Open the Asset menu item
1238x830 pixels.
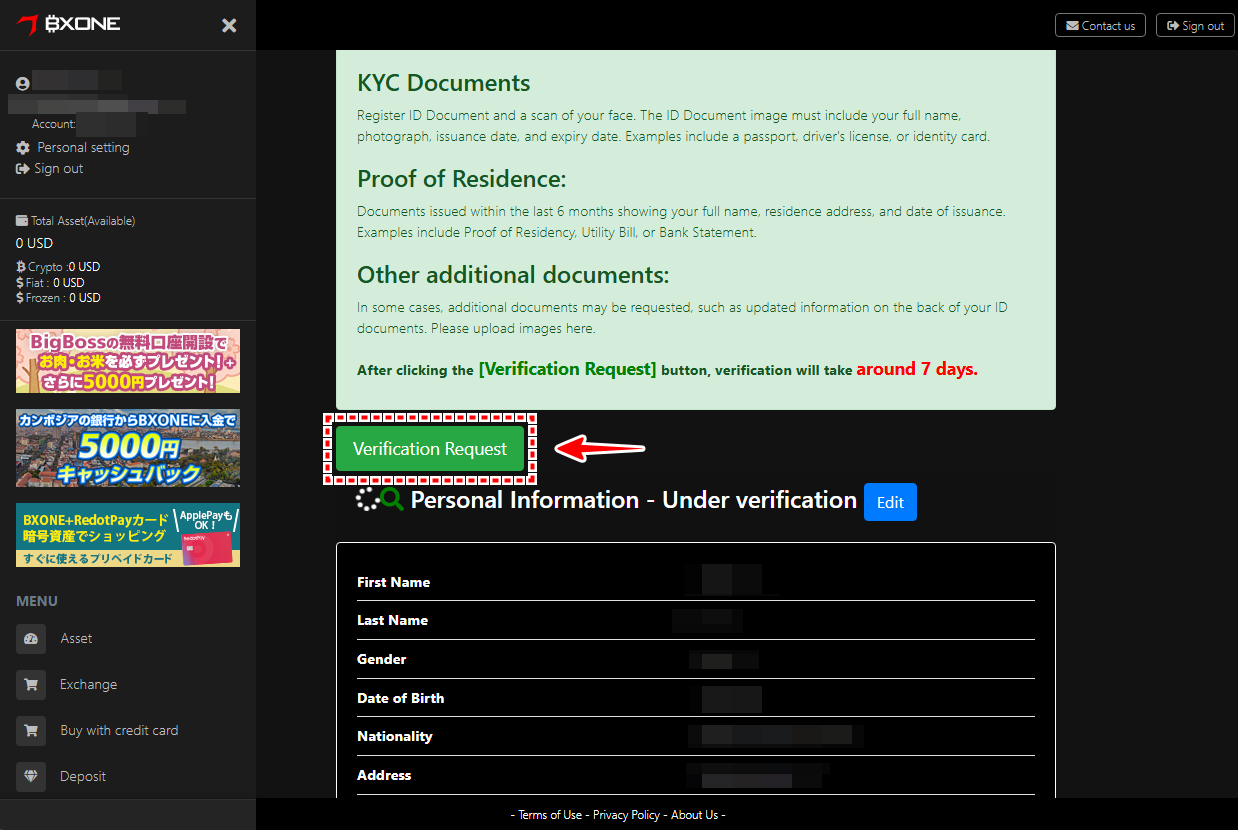(76, 638)
